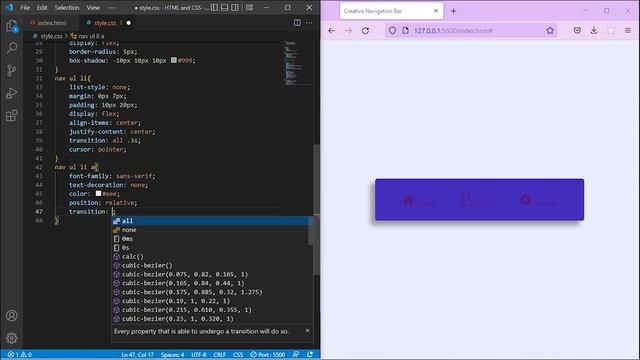Open editor More Actions ellipsis

point(309,23)
